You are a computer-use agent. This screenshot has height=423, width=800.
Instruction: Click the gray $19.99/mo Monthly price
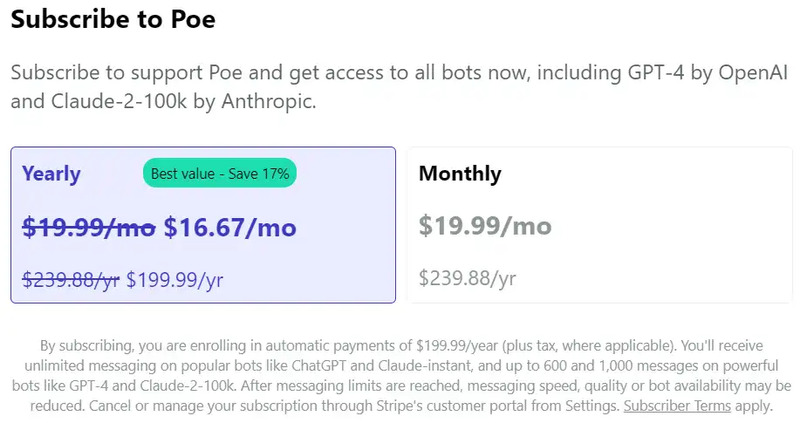tap(485, 226)
